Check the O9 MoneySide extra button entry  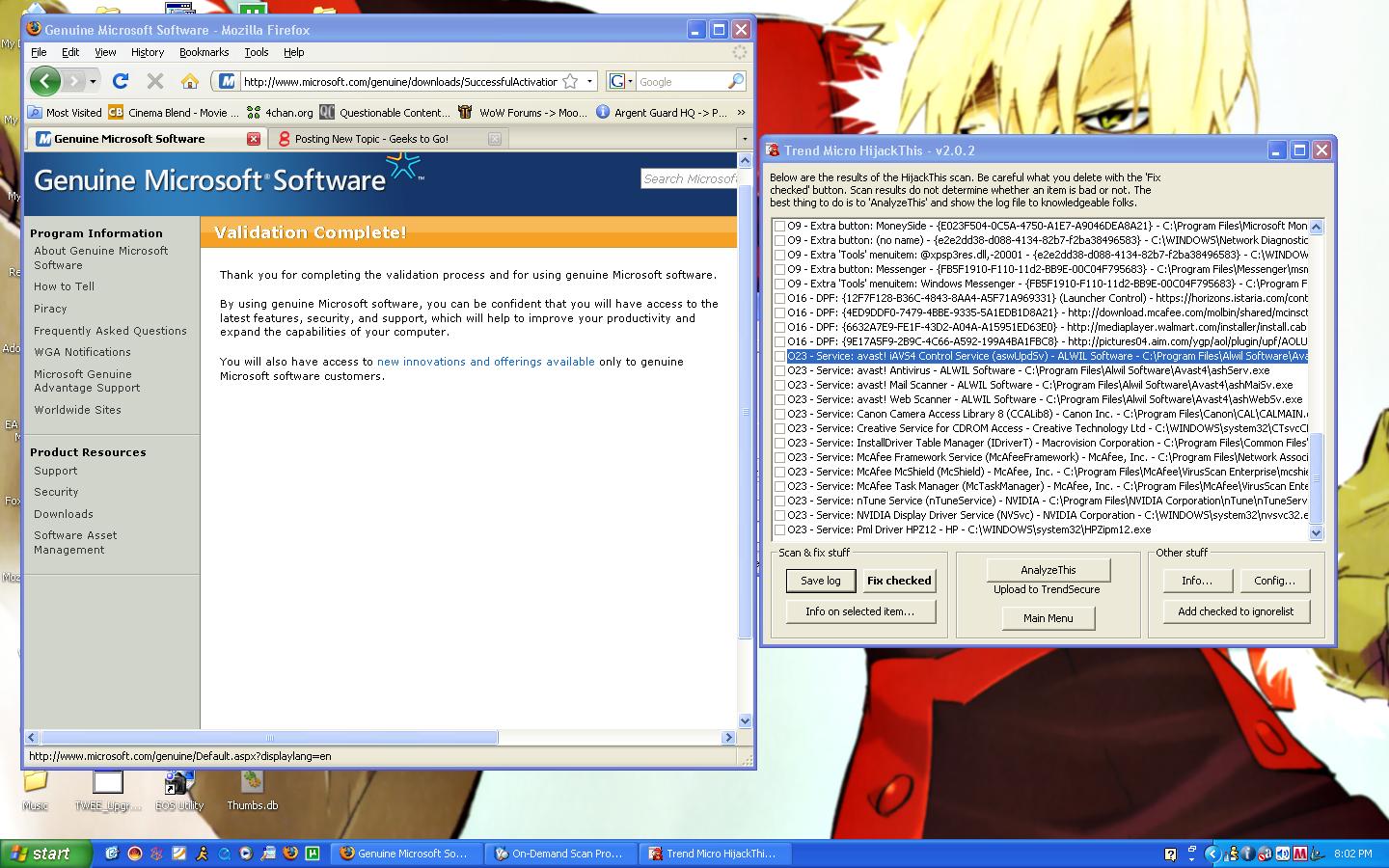coord(779,227)
